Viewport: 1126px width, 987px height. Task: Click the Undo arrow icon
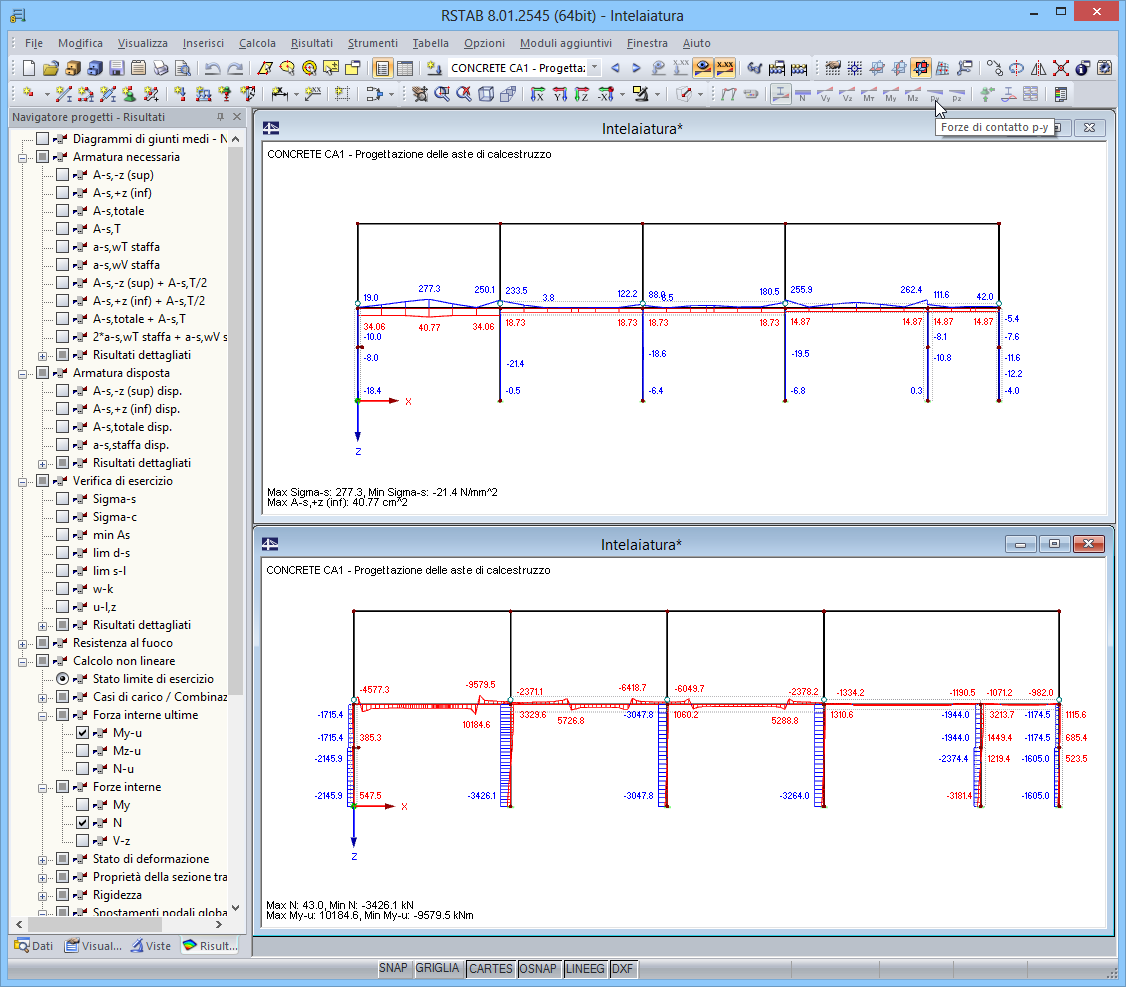[x=212, y=68]
